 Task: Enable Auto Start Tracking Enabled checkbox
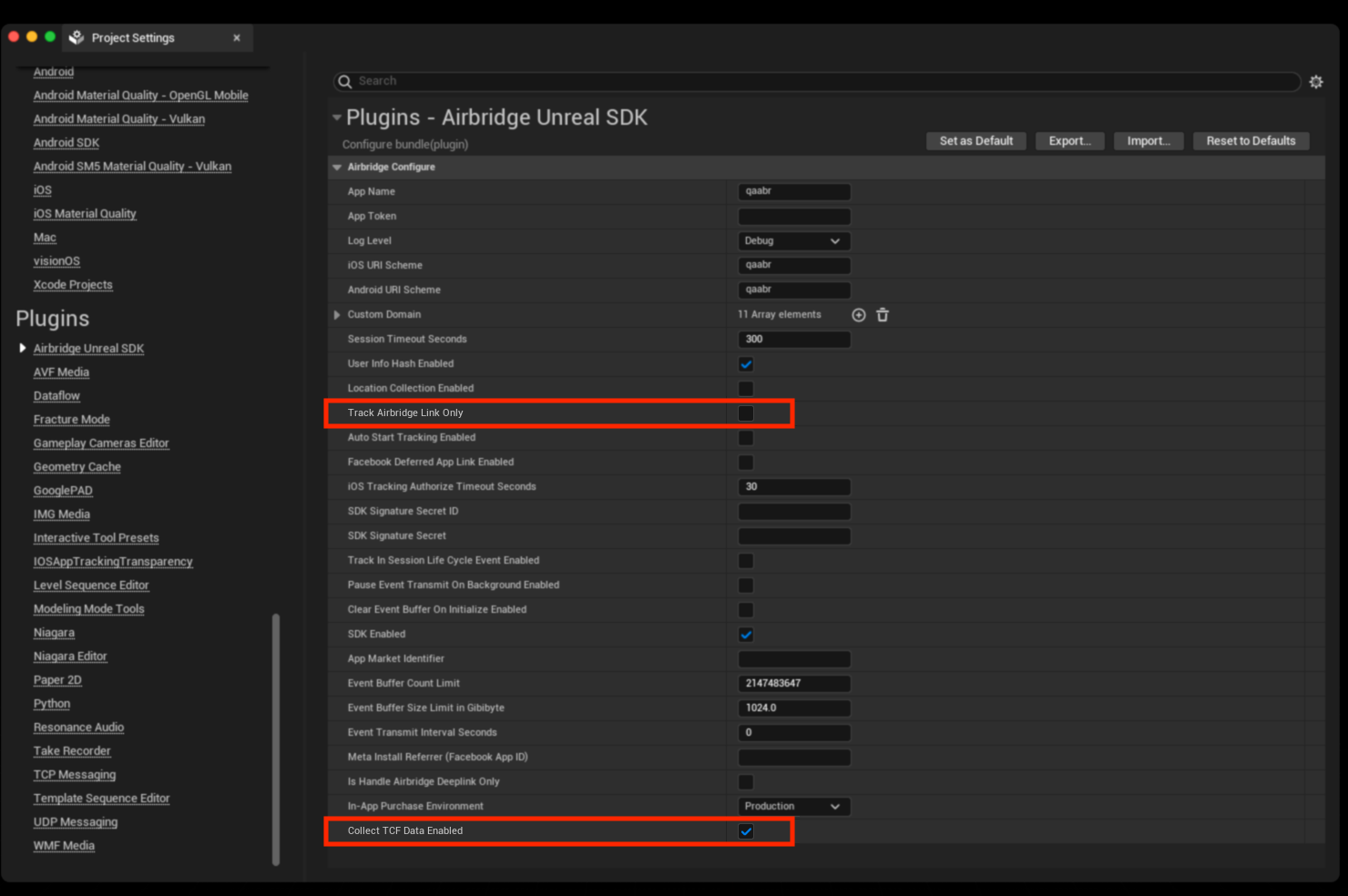746,438
